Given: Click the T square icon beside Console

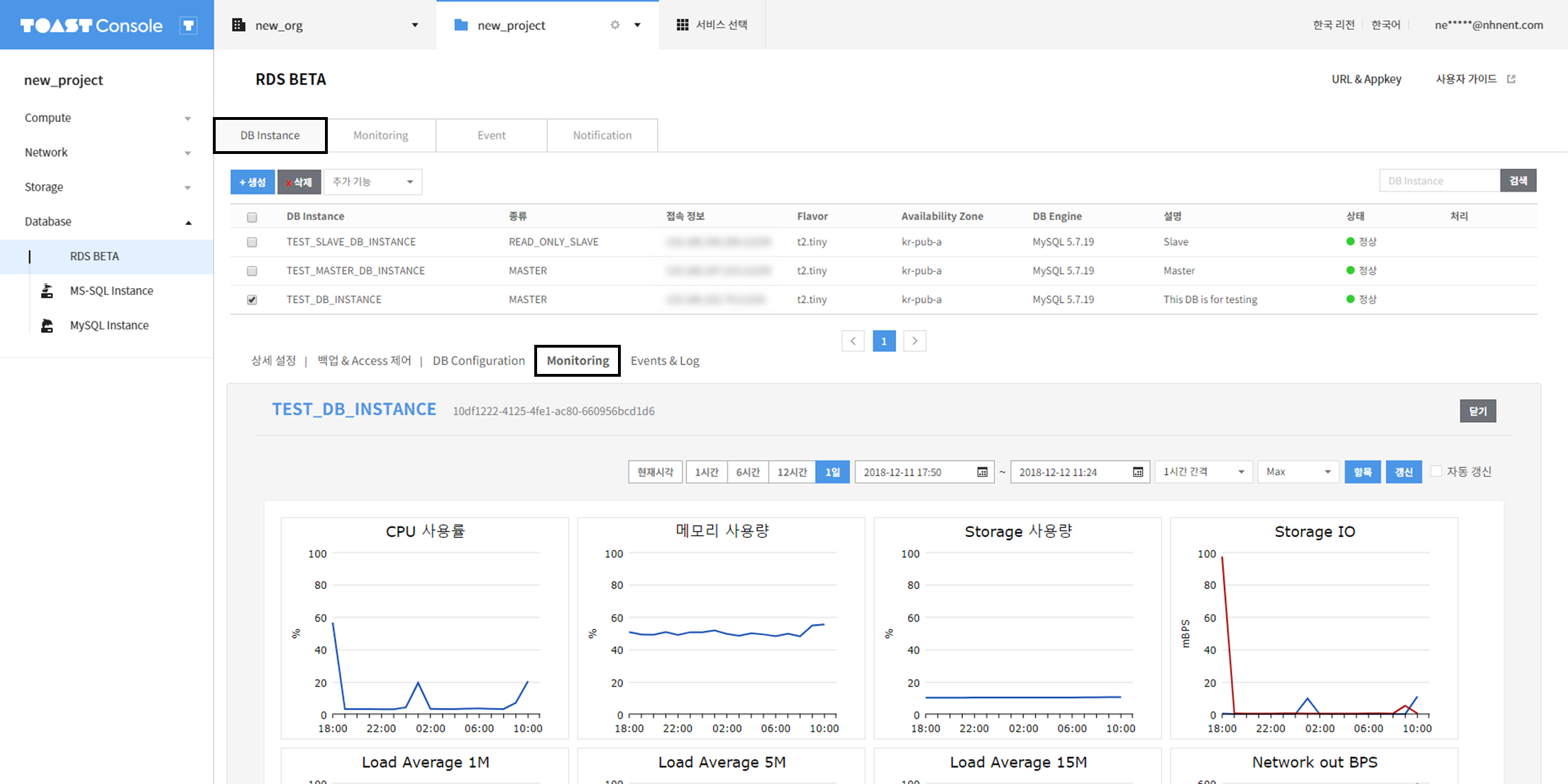Looking at the screenshot, I should click(188, 26).
